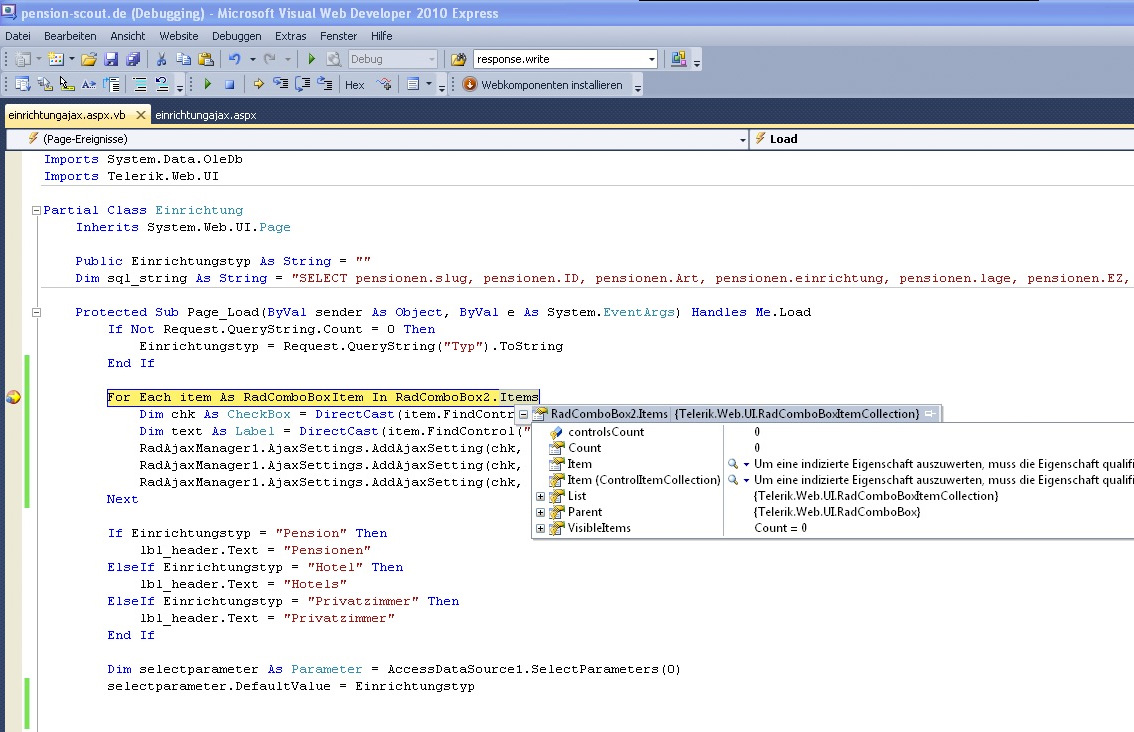The width and height of the screenshot is (1134, 732).
Task: Collapse the Partial Class Einrichtung region
Action: click(36, 210)
